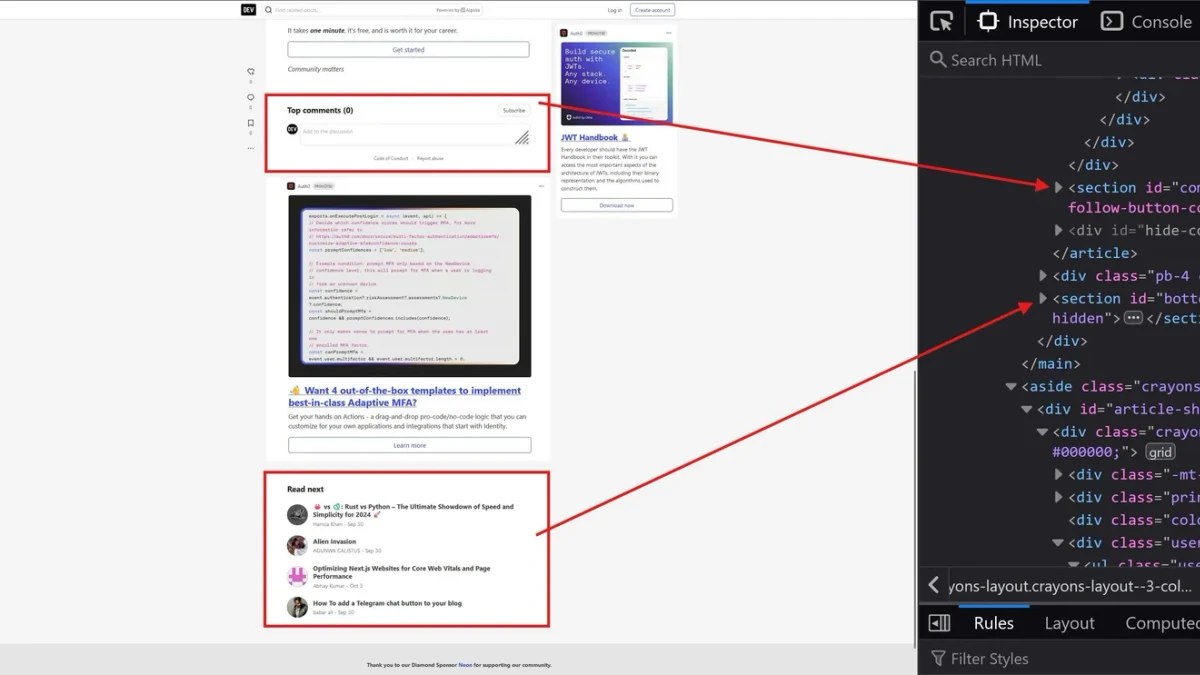Toggle the grid badge in the HTML tree
The image size is (1200, 675).
[1160, 452]
